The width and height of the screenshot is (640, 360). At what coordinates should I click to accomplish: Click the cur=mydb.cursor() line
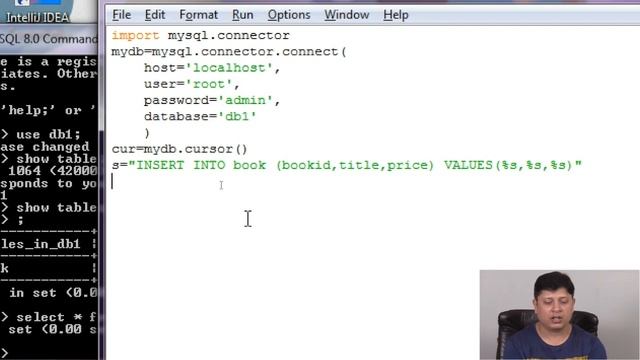point(180,149)
